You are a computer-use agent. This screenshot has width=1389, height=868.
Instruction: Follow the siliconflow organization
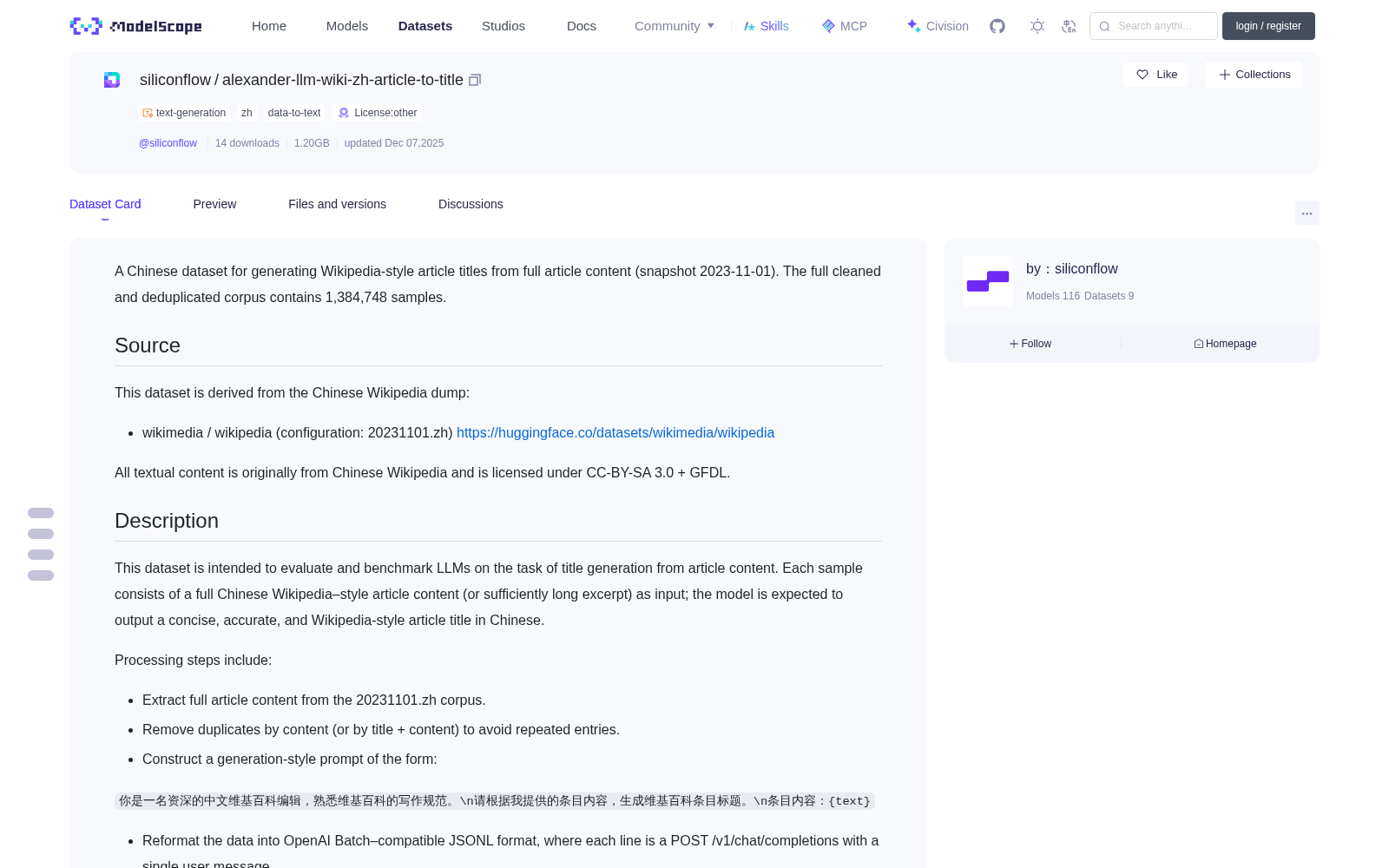coord(1030,344)
